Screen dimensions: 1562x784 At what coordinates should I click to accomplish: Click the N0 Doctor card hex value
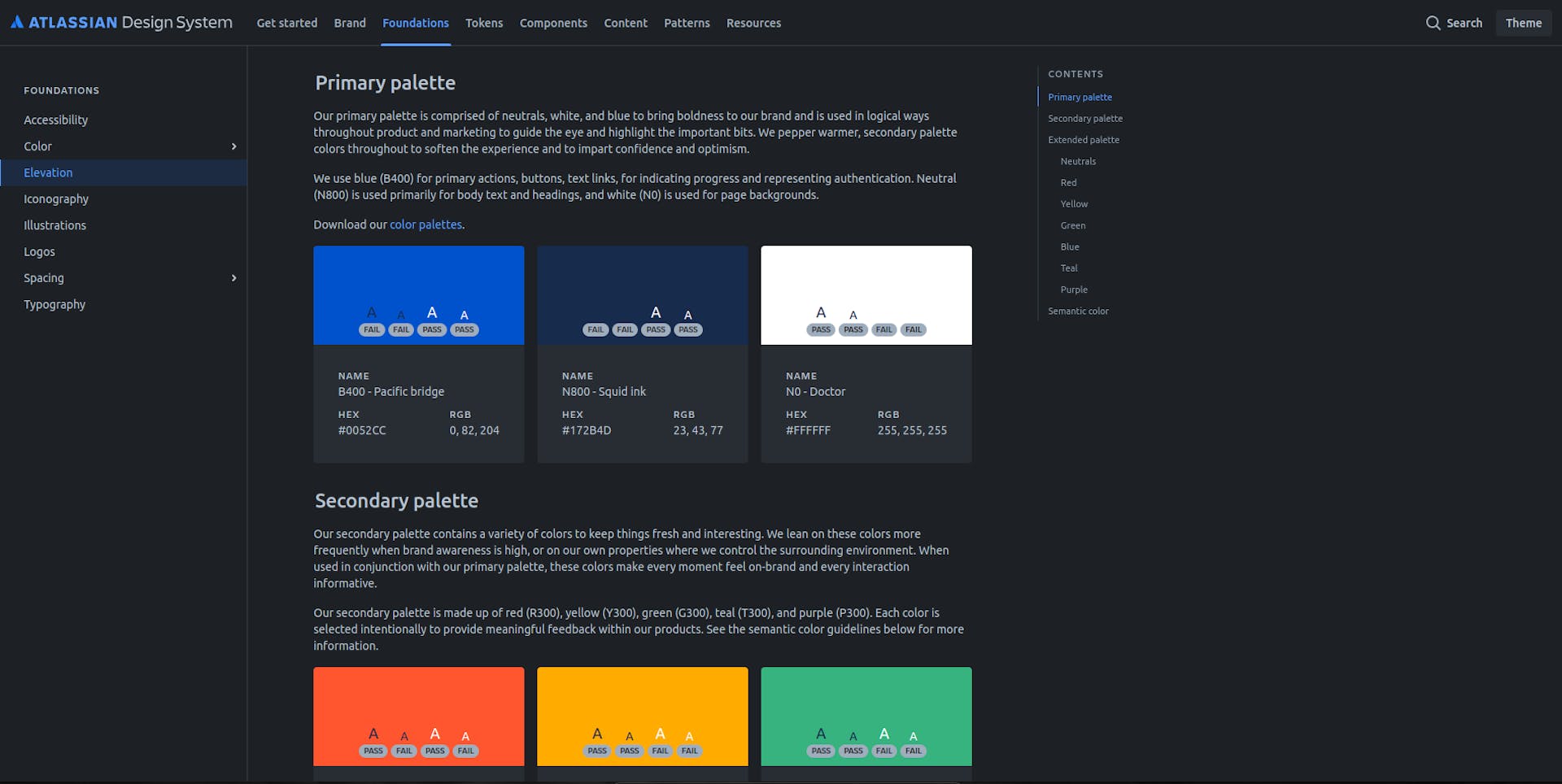coord(810,430)
